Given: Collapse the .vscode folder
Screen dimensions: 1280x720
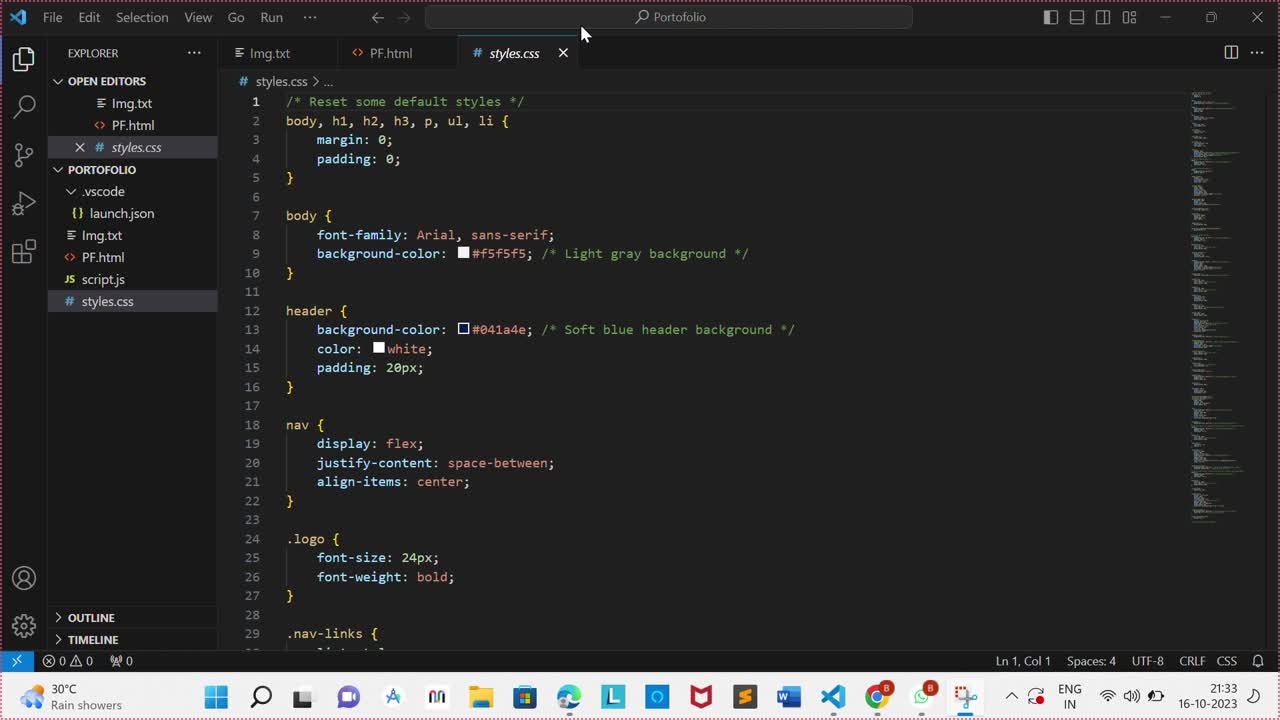Looking at the screenshot, I should pyautogui.click(x=103, y=191).
